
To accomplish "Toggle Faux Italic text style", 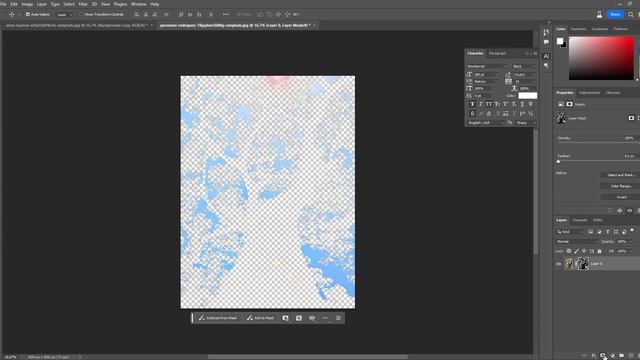I will [481, 104].
